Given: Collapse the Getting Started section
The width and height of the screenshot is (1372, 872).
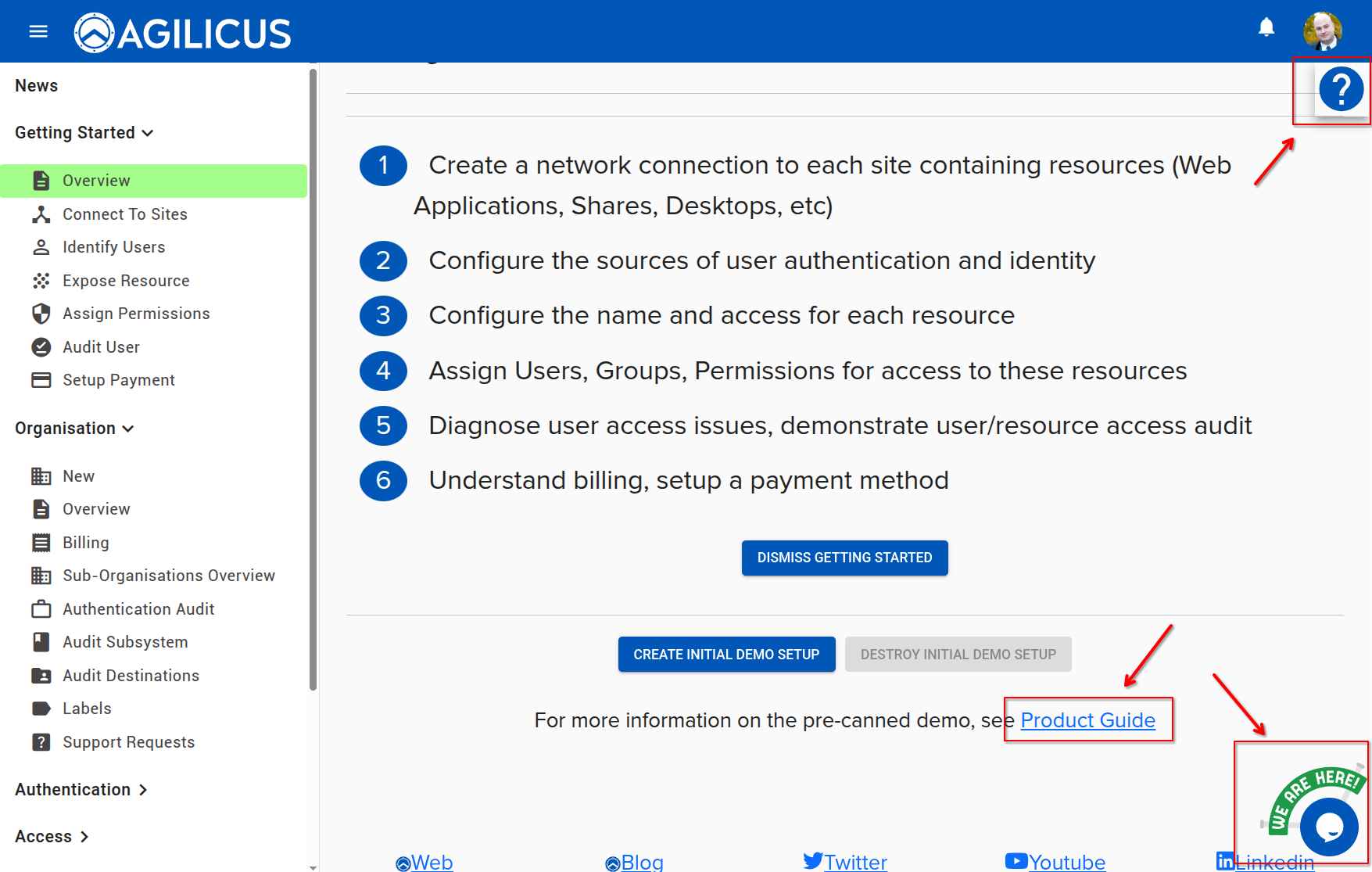Looking at the screenshot, I should pos(84,133).
